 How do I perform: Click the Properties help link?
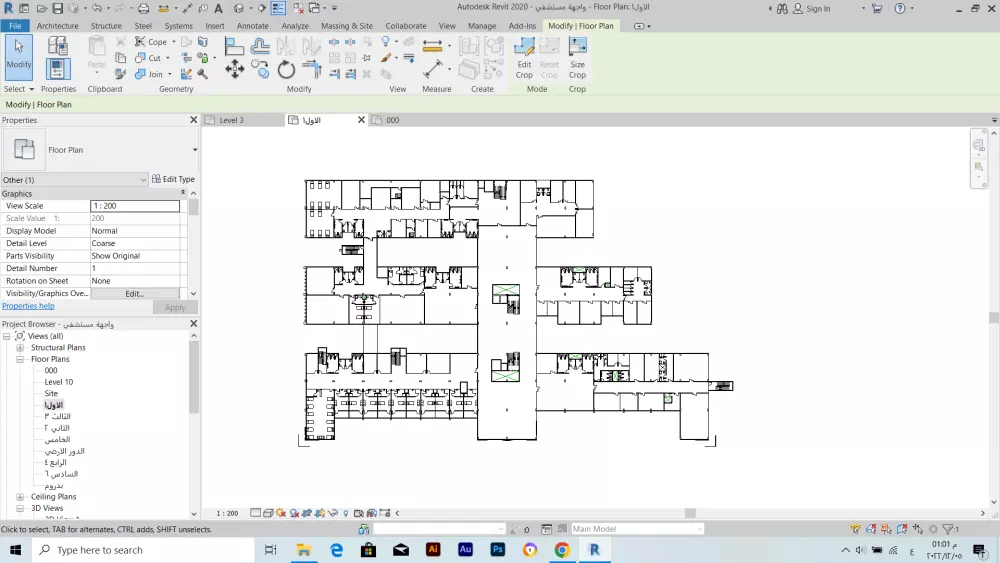[x=28, y=306]
